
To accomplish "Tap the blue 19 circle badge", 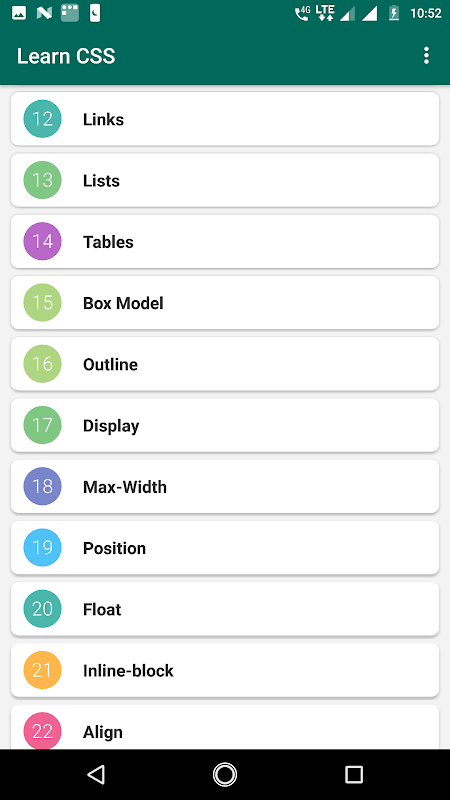I will click(42, 547).
